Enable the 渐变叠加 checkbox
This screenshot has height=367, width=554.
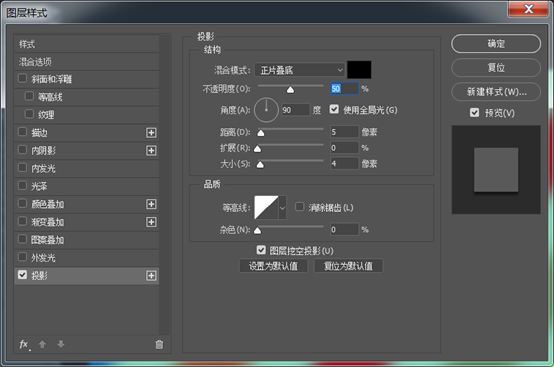point(22,221)
